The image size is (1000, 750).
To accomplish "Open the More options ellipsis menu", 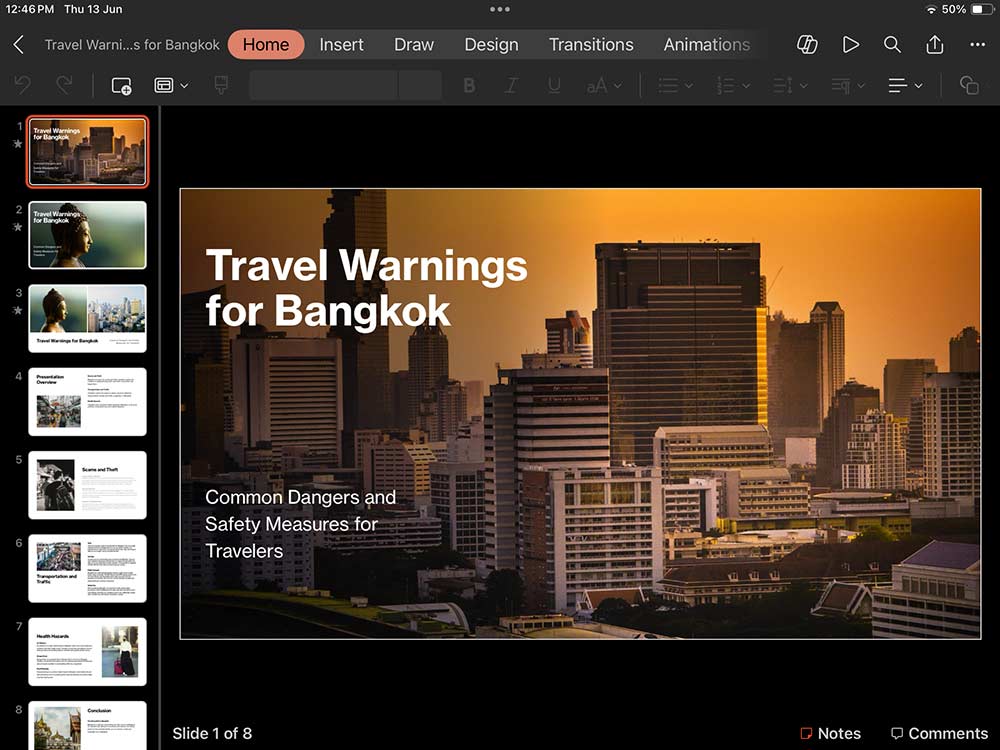I will [977, 44].
